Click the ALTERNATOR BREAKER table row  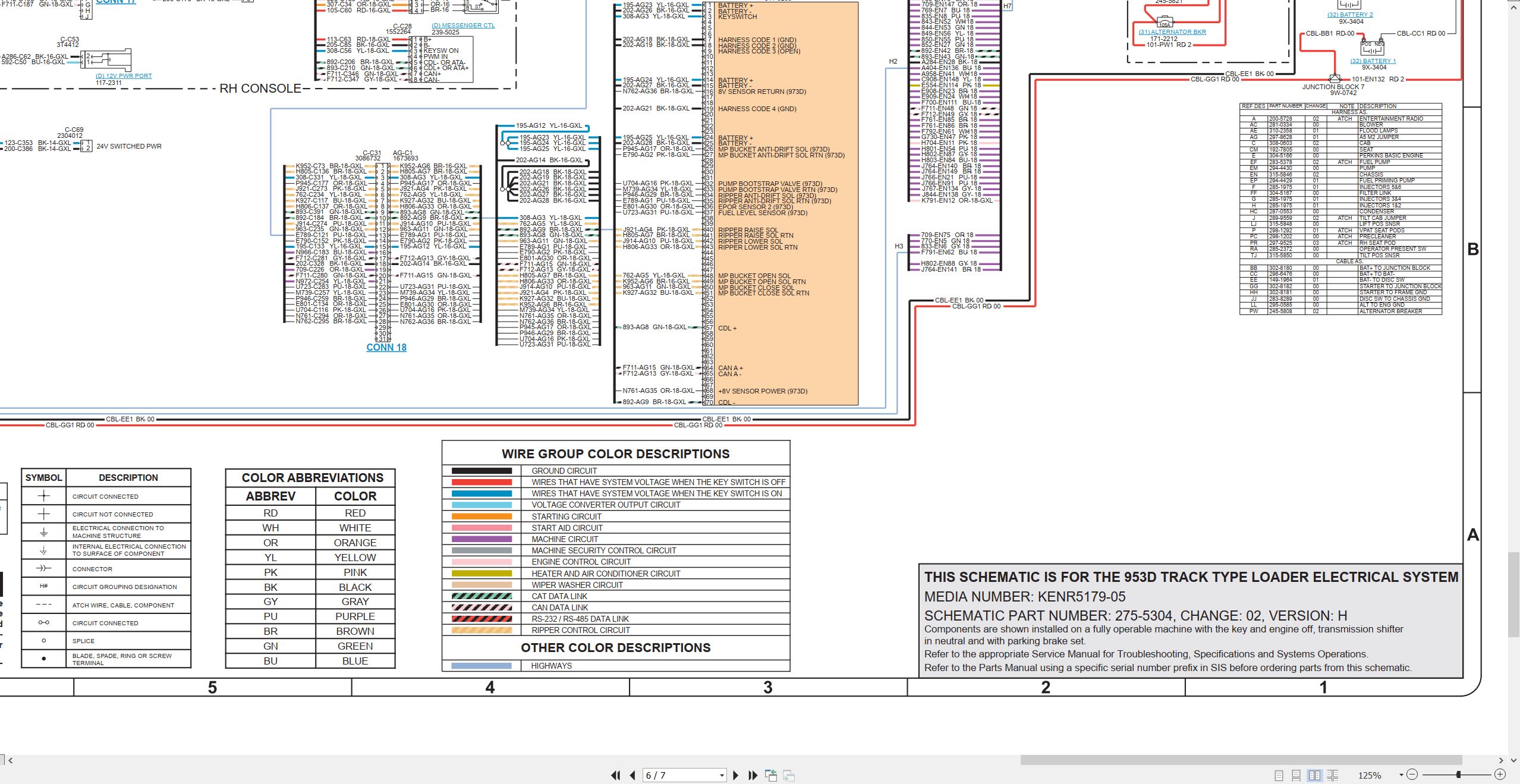pos(1340,311)
